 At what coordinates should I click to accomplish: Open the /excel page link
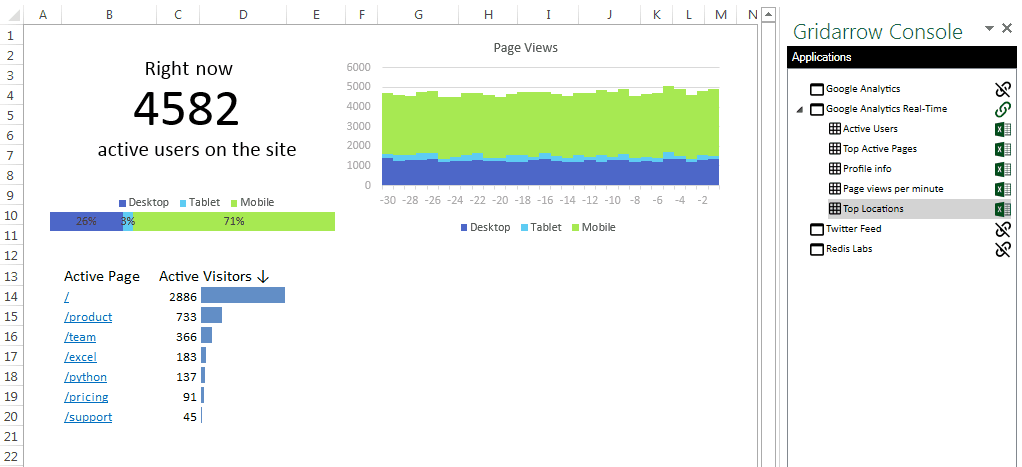[80, 357]
